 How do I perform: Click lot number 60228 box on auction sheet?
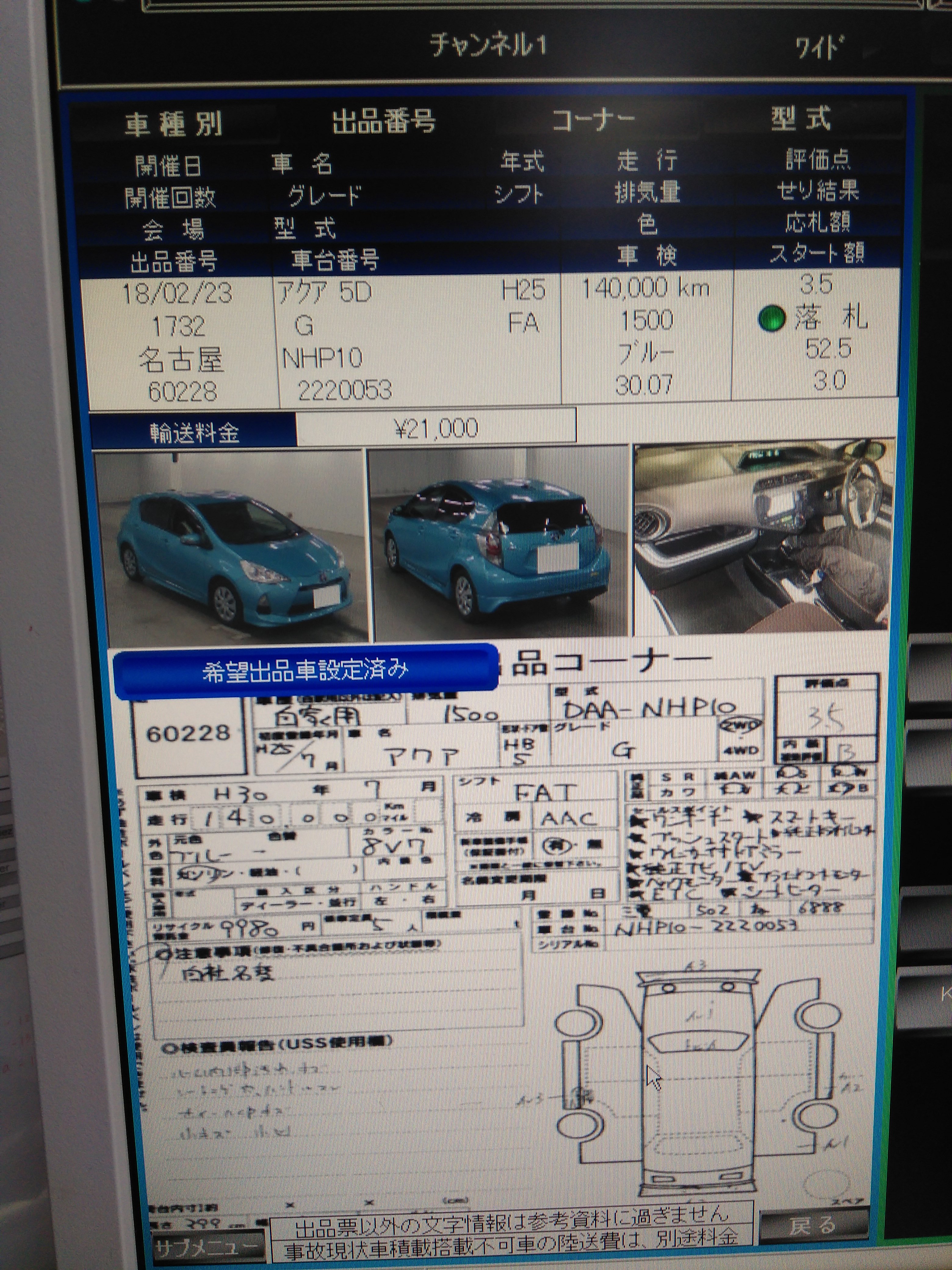tap(188, 734)
